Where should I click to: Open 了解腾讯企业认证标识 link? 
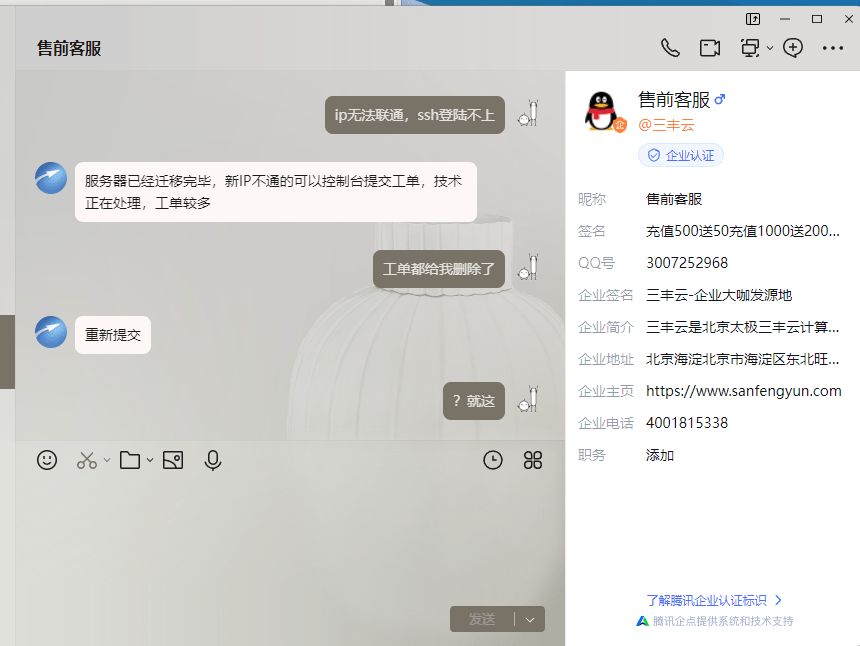pyautogui.click(x=704, y=600)
